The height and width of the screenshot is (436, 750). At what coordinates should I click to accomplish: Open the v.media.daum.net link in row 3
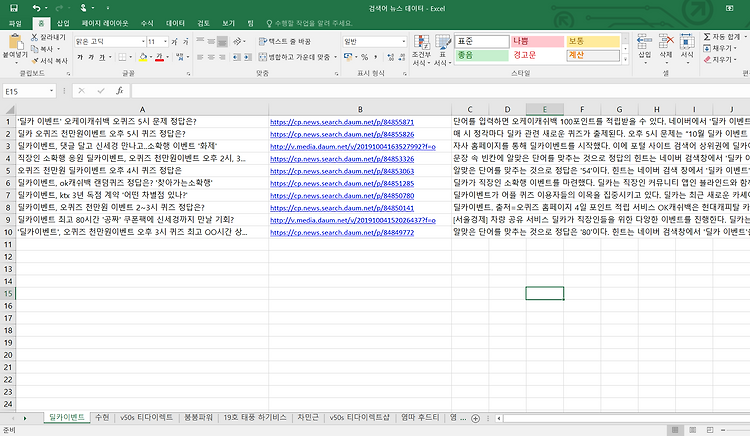click(353, 146)
